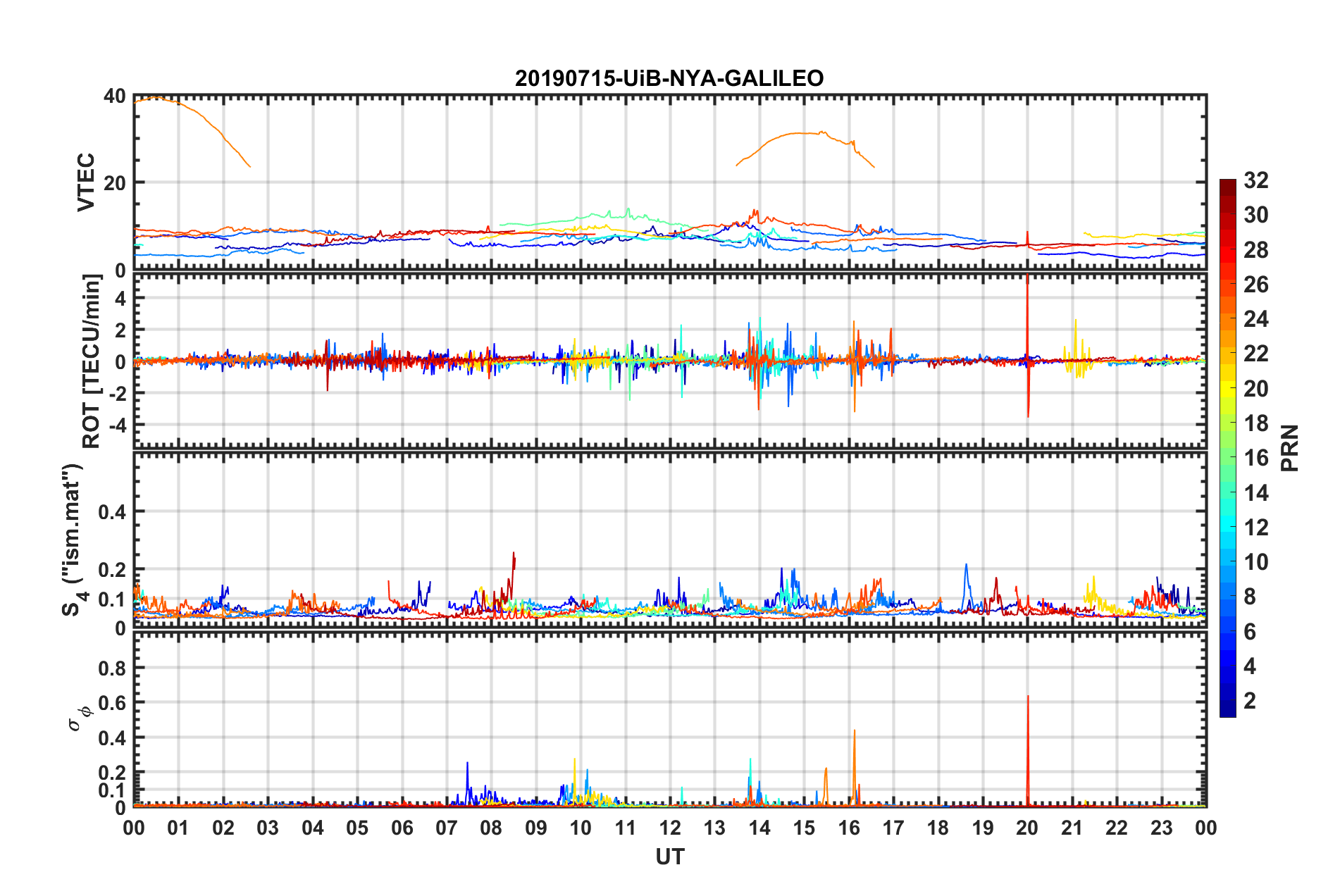The image size is (1340, 896).
Task: Click the orange VTEC arc peak near 15 UT
Action: (x=805, y=133)
